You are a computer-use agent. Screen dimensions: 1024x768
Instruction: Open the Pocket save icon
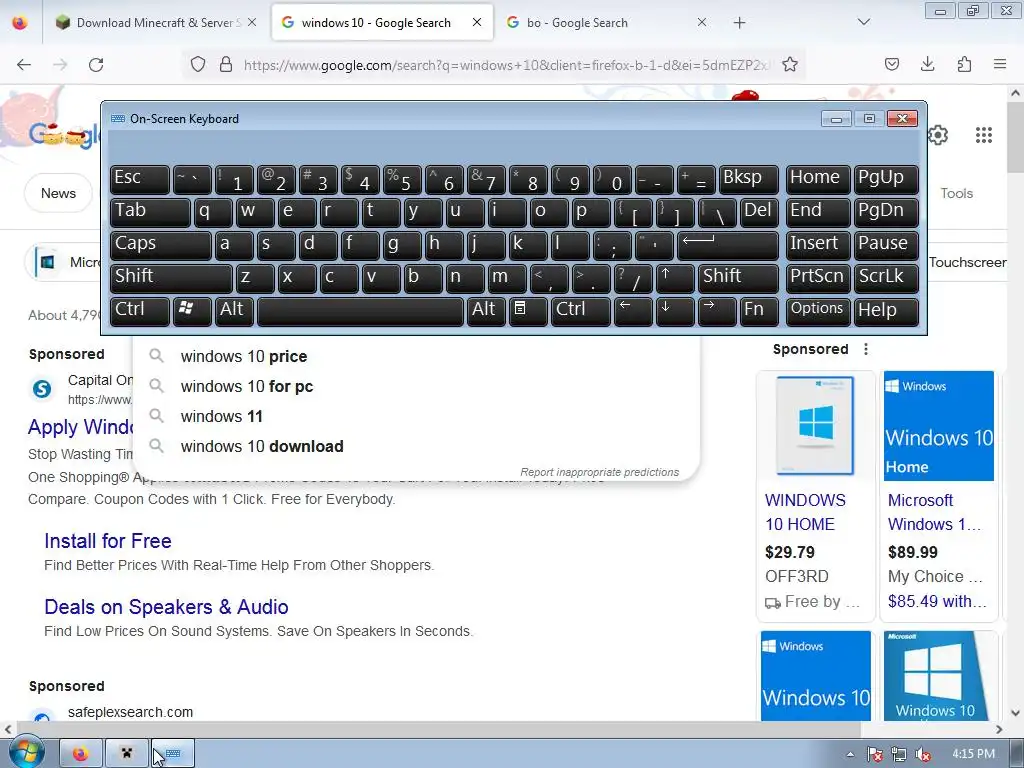click(891, 64)
